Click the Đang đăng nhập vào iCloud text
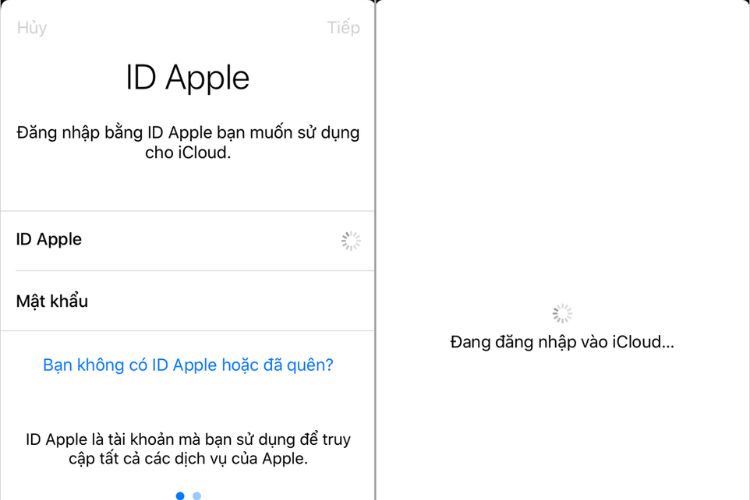 coord(562,342)
